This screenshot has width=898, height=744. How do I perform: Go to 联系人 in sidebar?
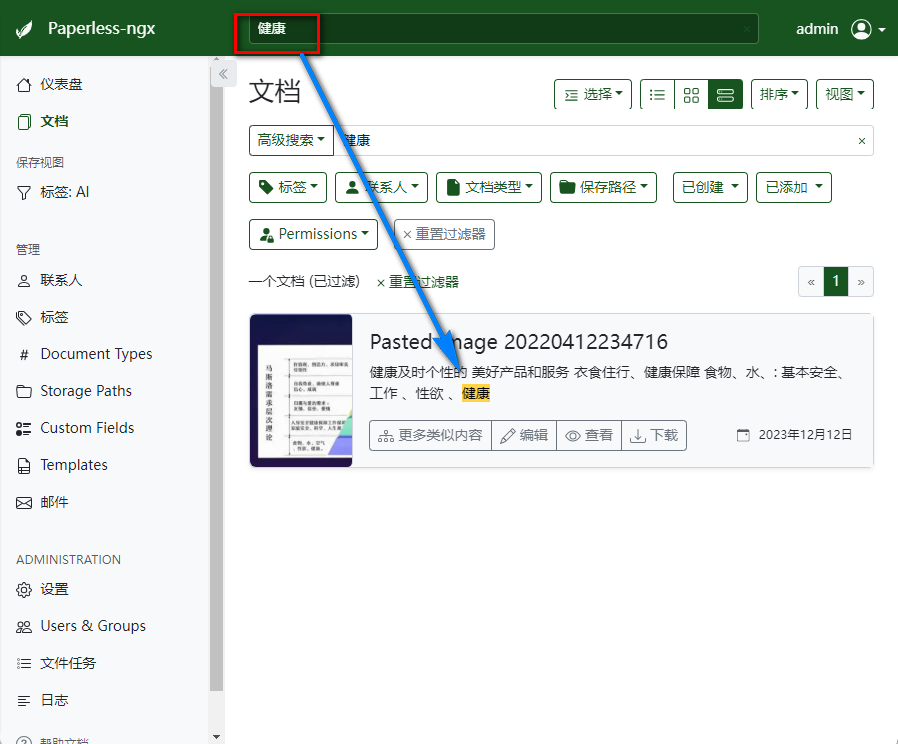pos(60,281)
